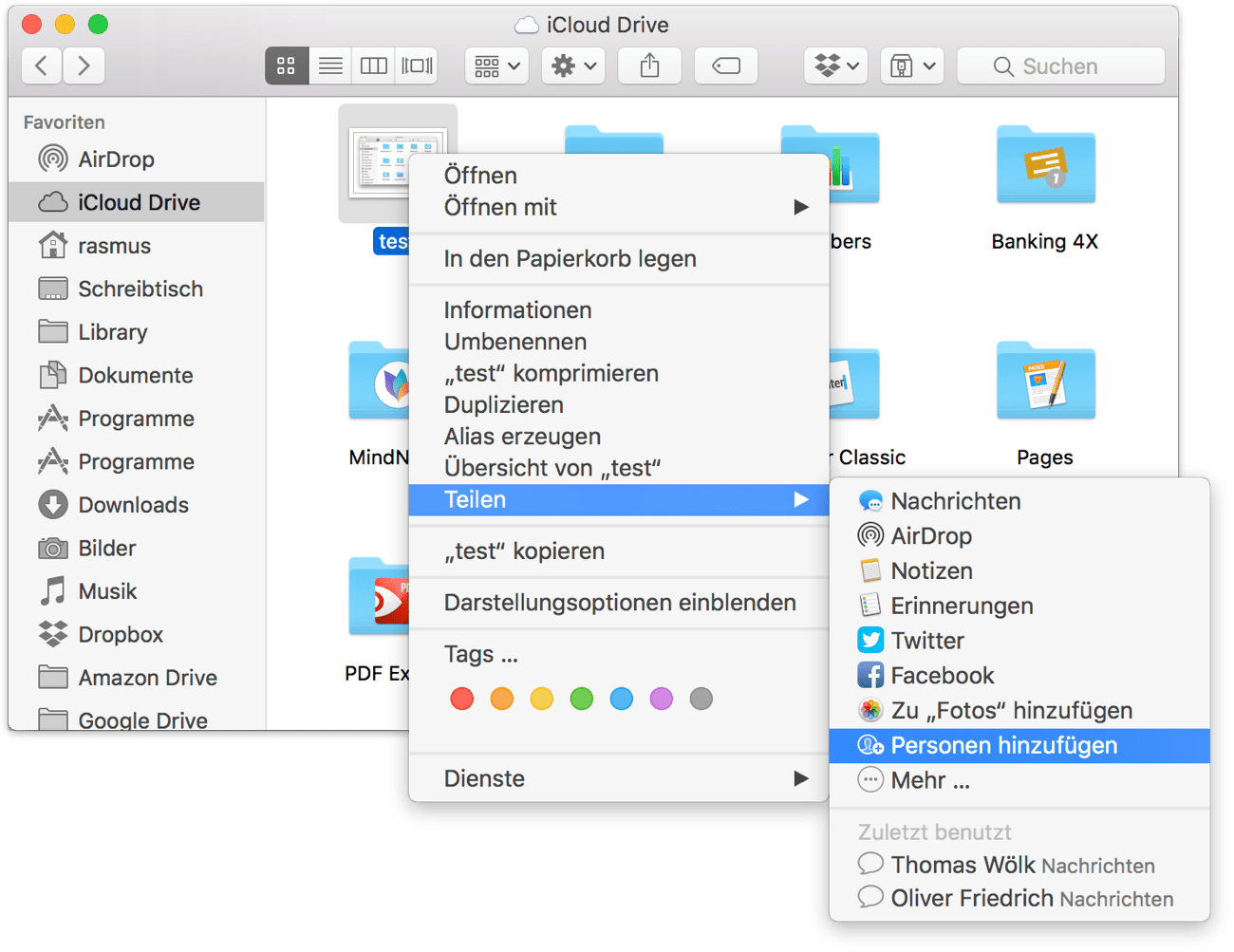Apply the blue tag color
1234x952 pixels.
[x=622, y=700]
